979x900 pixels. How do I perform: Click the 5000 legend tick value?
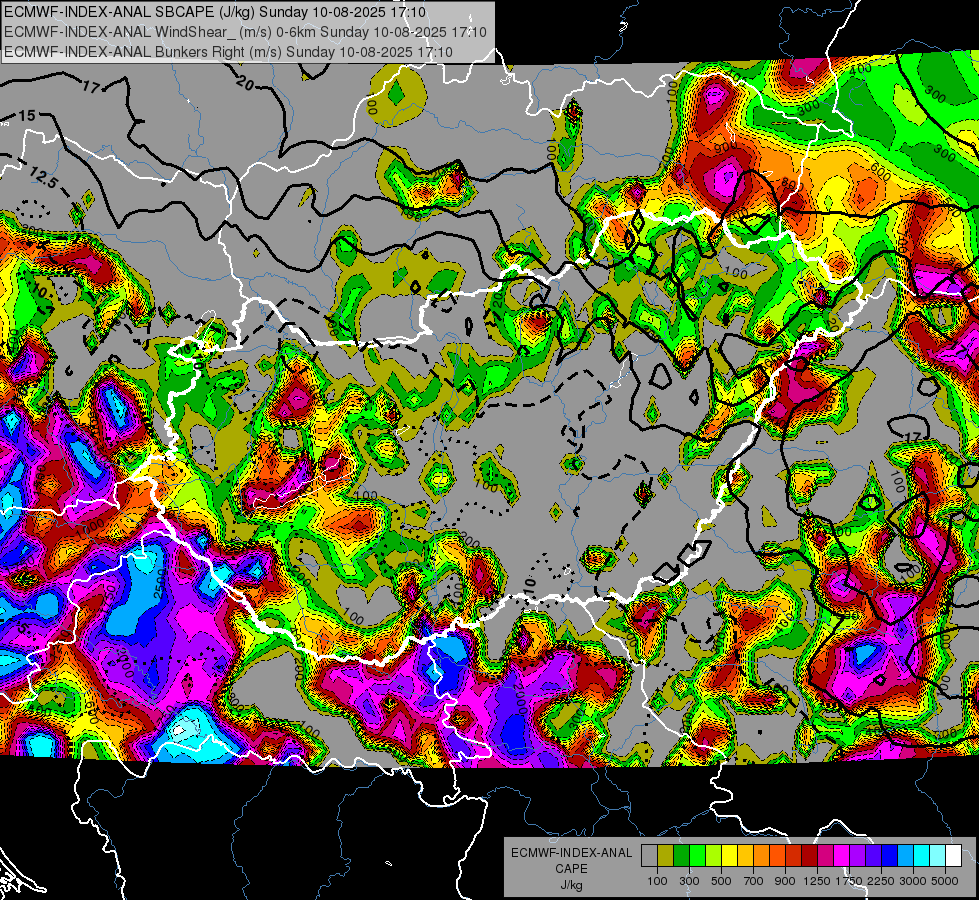click(945, 881)
